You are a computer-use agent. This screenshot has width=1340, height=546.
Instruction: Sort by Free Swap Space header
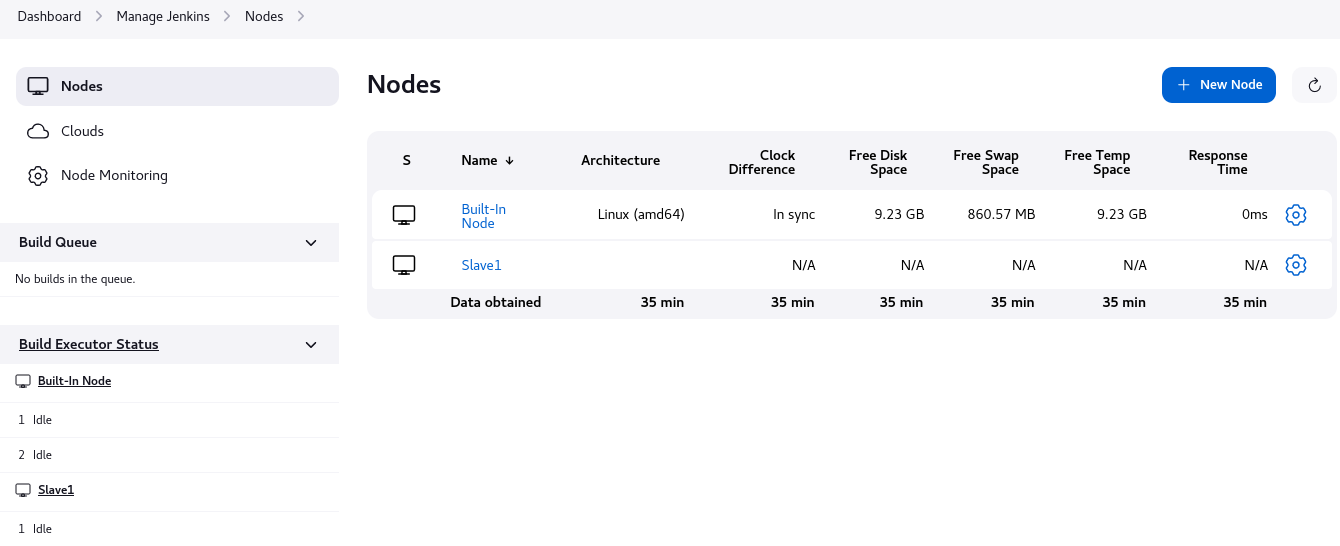(x=986, y=162)
